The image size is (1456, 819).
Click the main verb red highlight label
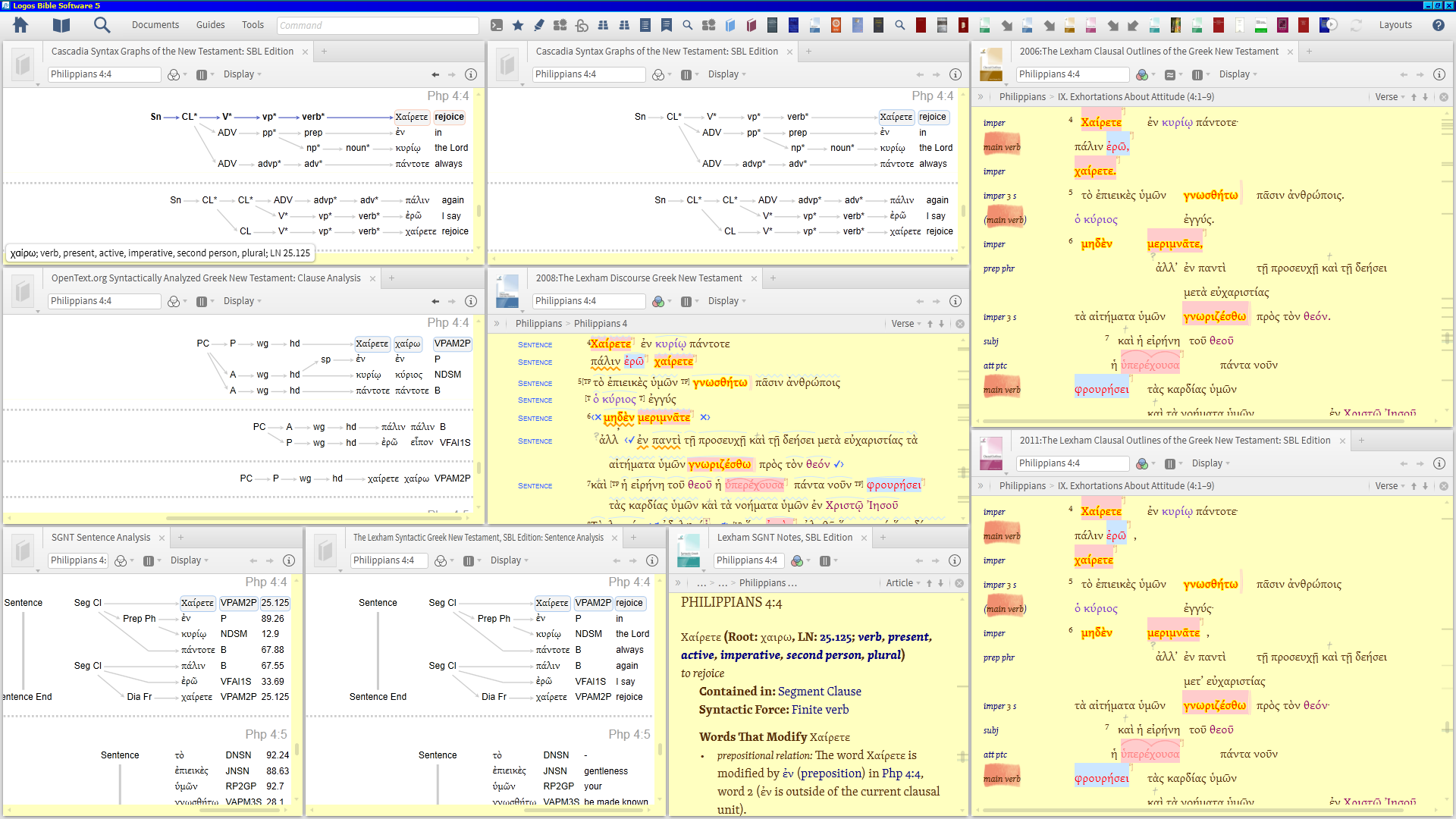pyautogui.click(x=1002, y=147)
